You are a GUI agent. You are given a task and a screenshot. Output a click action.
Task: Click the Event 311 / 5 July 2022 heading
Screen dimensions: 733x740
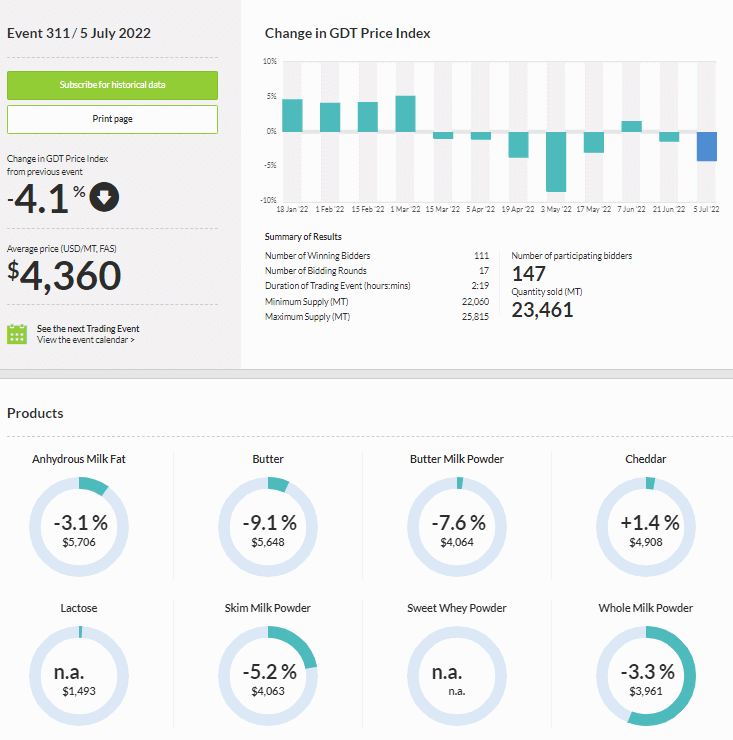[79, 33]
